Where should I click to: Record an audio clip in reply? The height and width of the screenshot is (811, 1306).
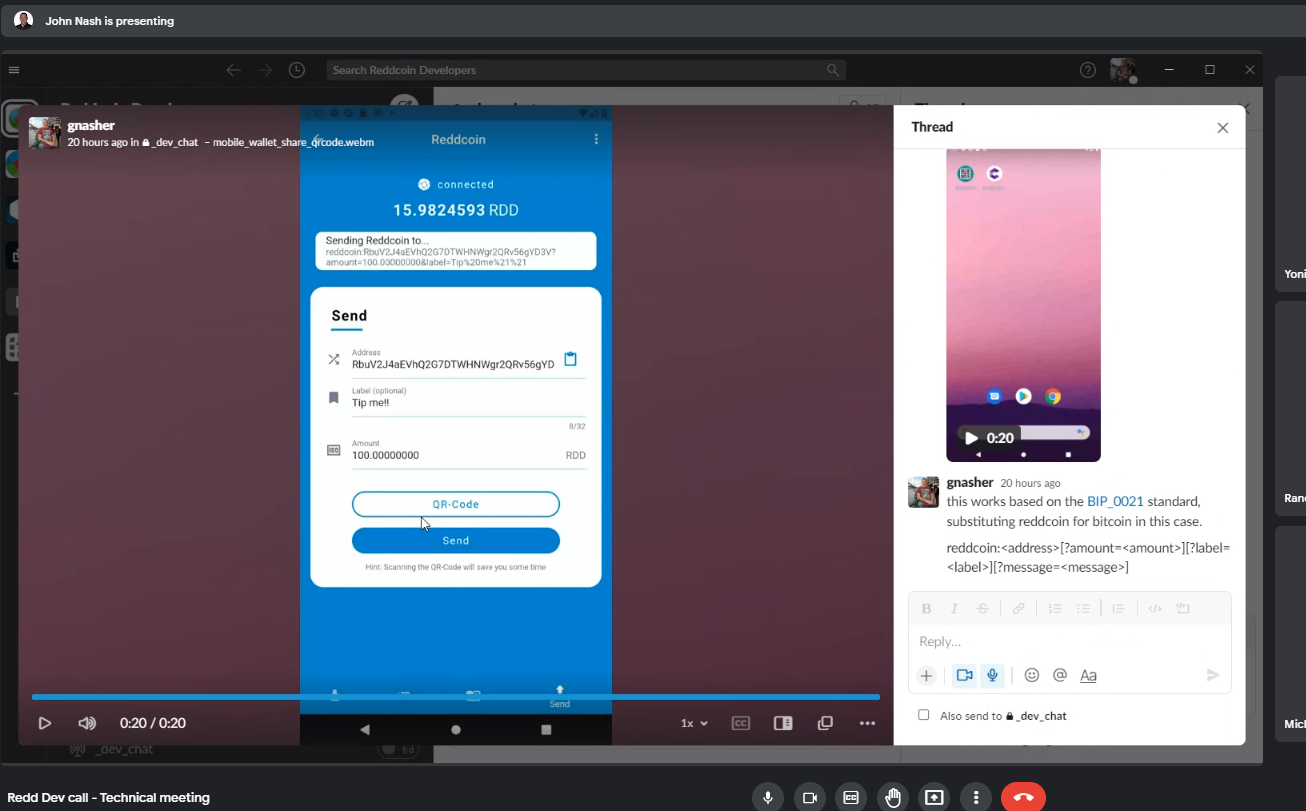(x=992, y=675)
